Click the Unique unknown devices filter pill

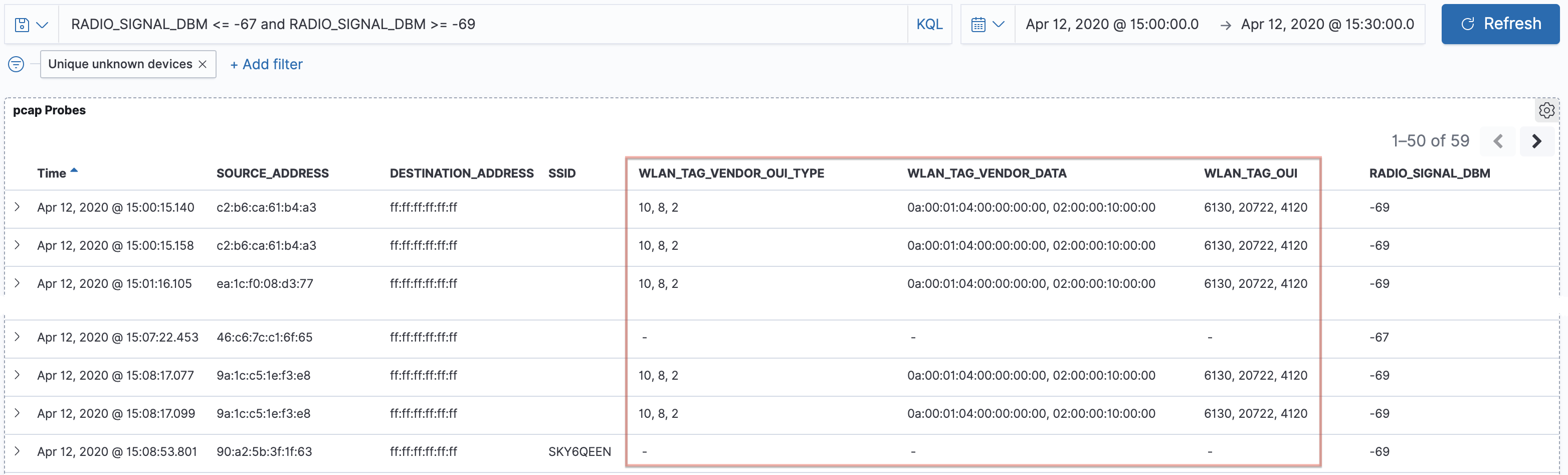128,64
